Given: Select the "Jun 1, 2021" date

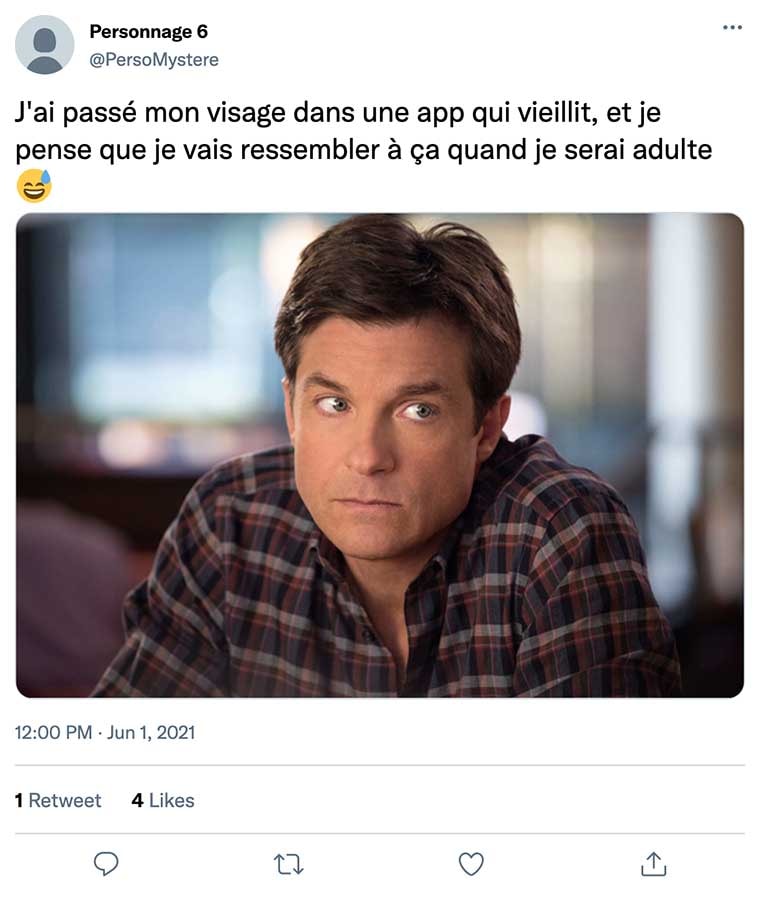Looking at the screenshot, I should click(x=149, y=733).
